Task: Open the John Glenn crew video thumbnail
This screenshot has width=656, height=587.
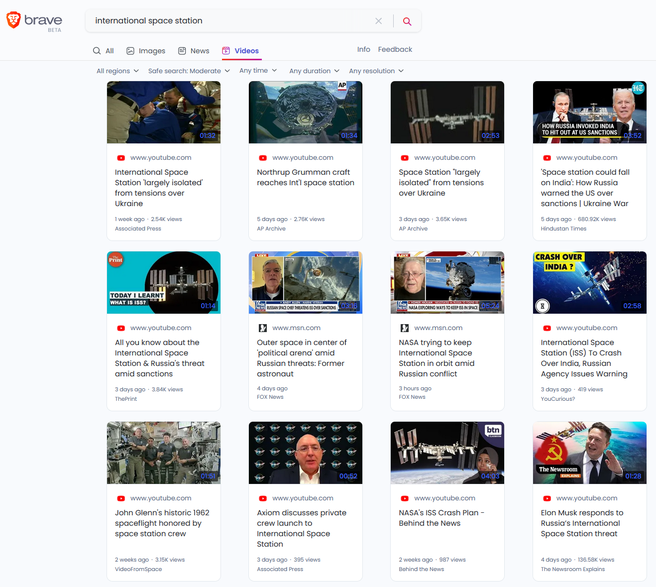Action: click(x=164, y=453)
